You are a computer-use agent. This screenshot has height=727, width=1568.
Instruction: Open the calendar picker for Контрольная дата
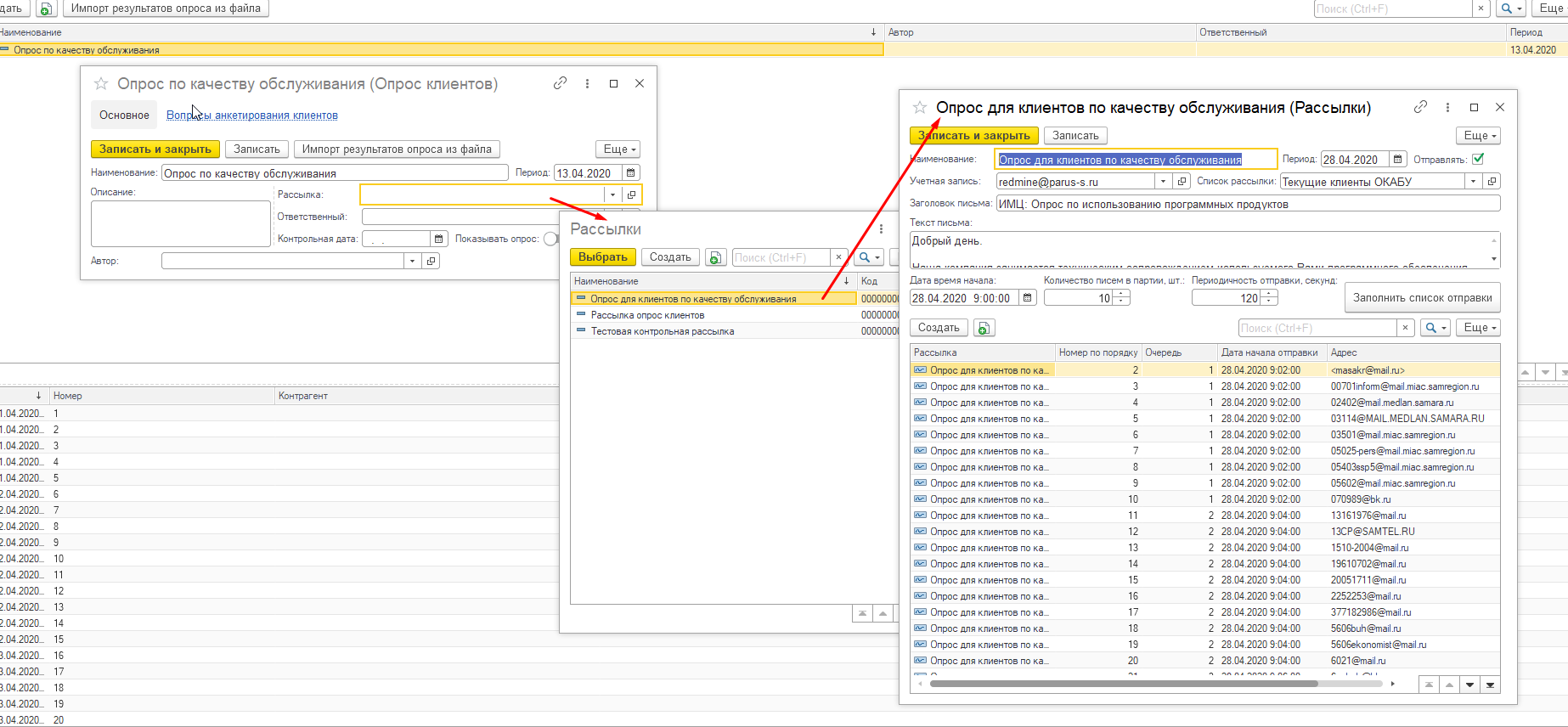[438, 239]
